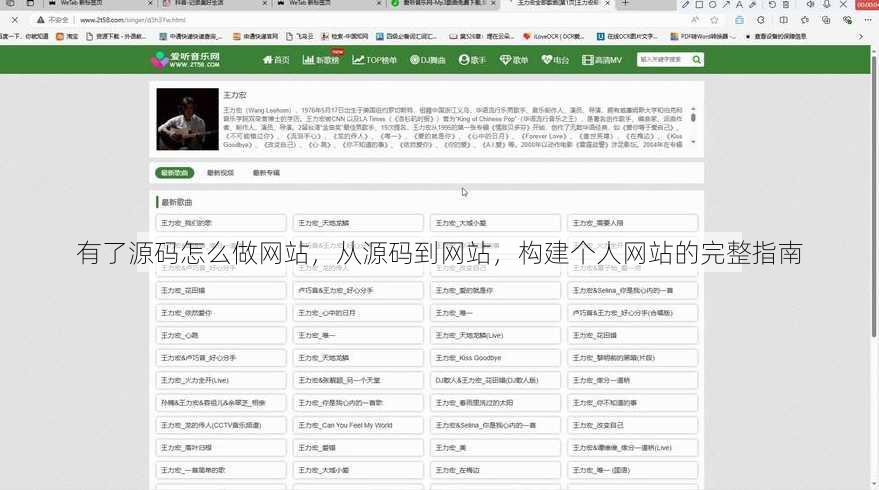Open 王力宏_落叶归根 song
Image resolution: width=879 pixels, height=490 pixels.
click(x=221, y=447)
